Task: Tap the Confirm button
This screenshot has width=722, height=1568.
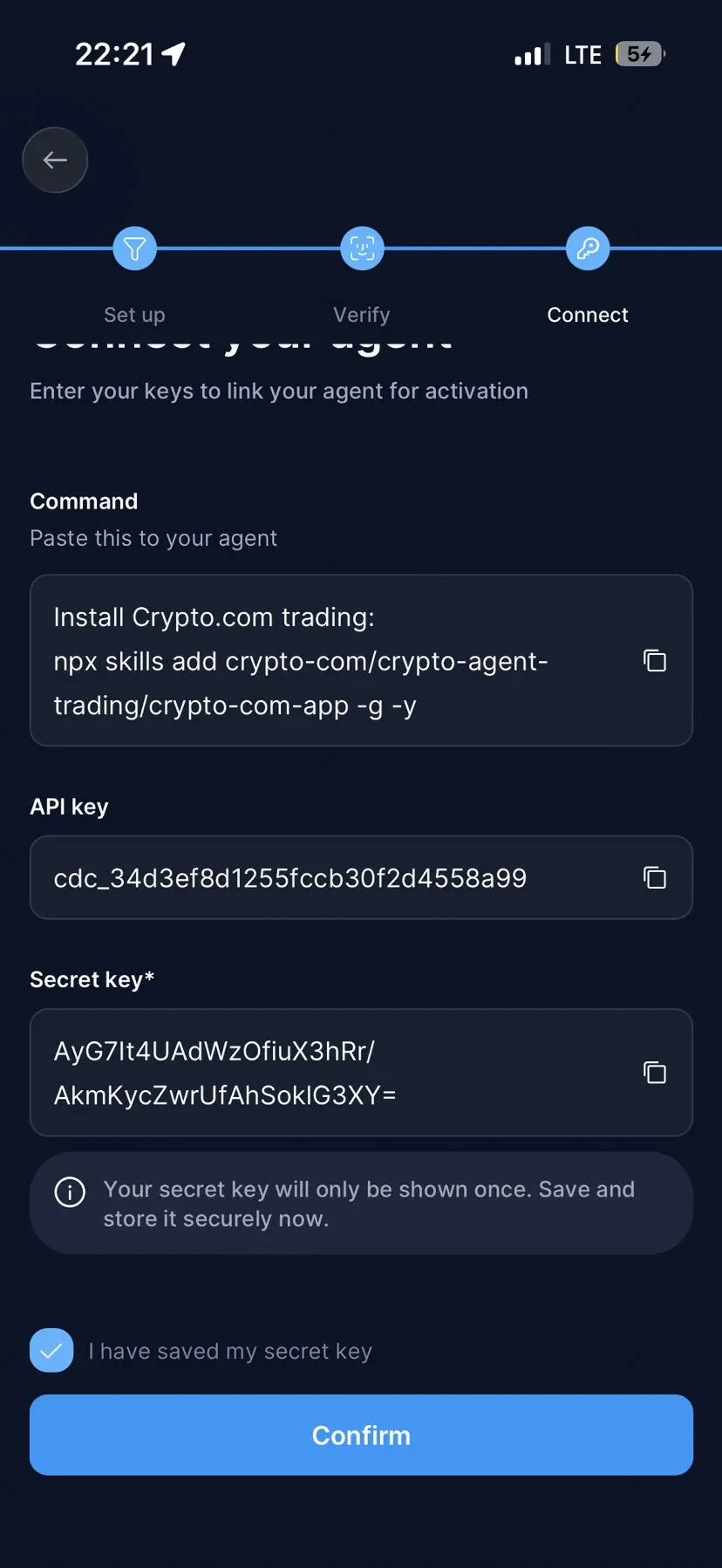Action: pos(361,1435)
